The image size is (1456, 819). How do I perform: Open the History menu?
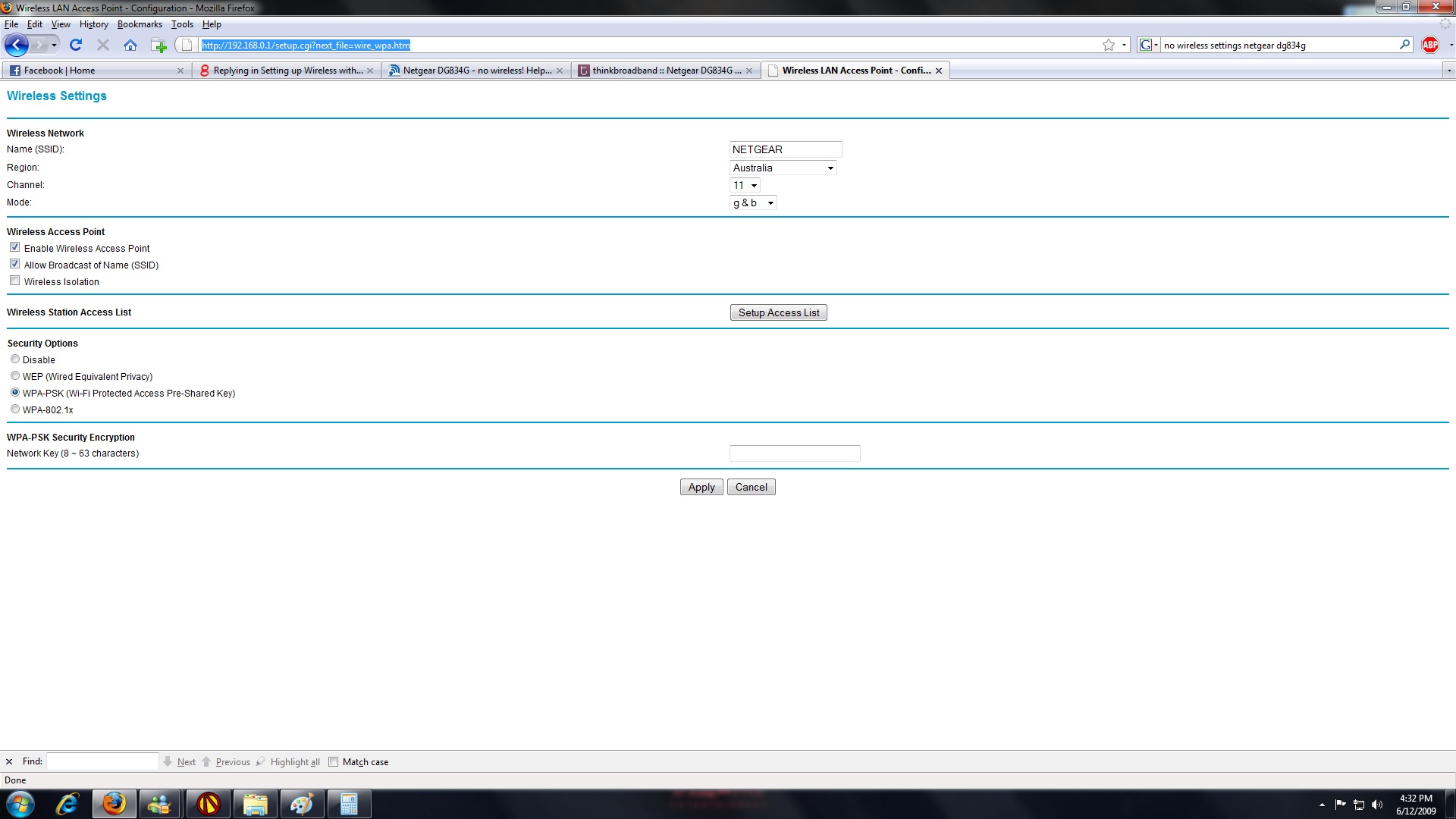pyautogui.click(x=94, y=24)
